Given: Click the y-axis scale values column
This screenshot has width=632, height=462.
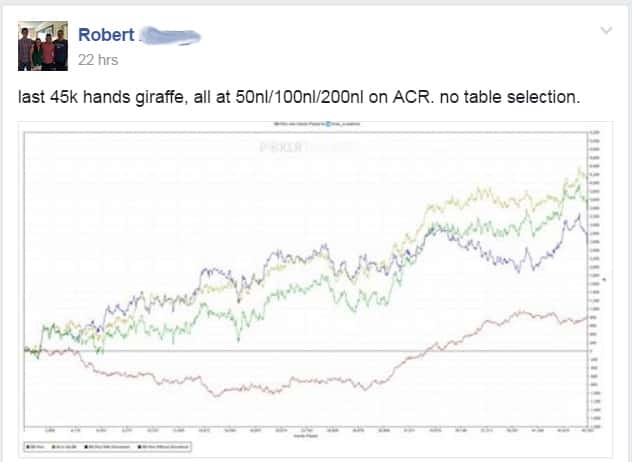Looking at the screenshot, I should pos(594,279).
